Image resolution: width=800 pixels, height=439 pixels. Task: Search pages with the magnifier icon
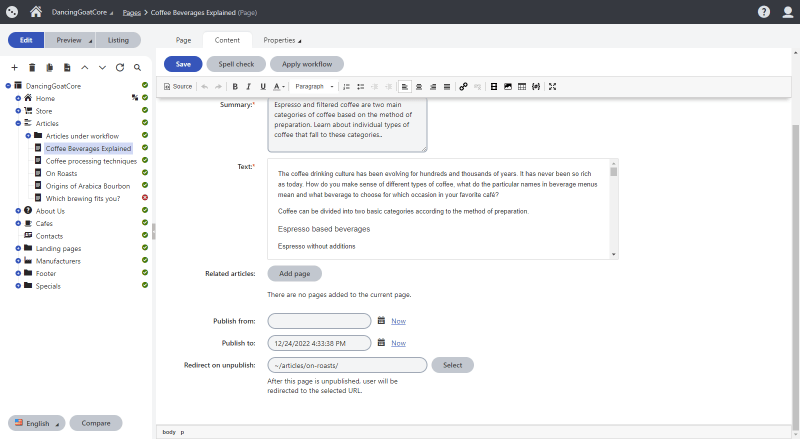(137, 67)
